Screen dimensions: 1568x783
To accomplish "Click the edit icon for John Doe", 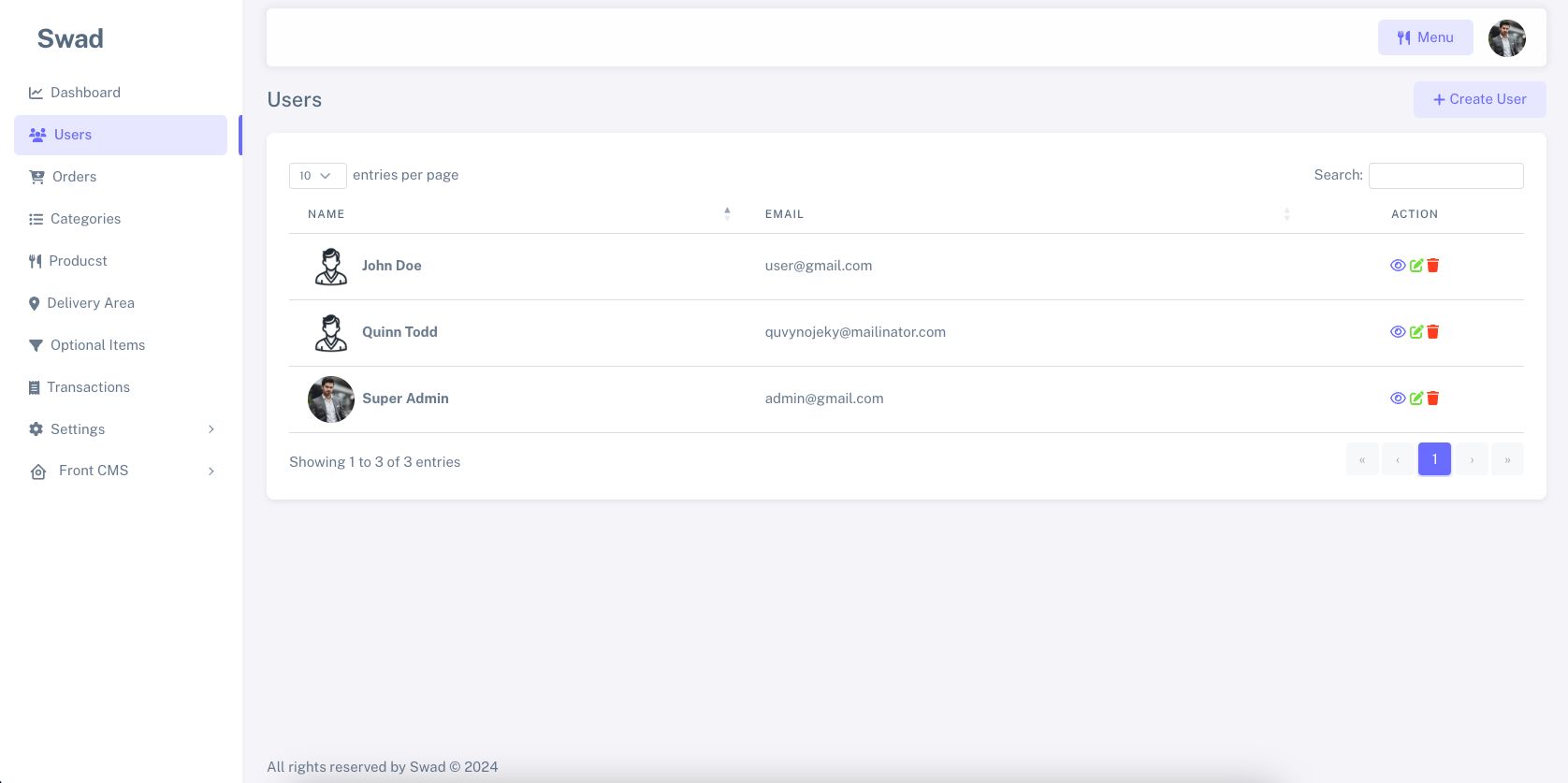I will (1416, 266).
